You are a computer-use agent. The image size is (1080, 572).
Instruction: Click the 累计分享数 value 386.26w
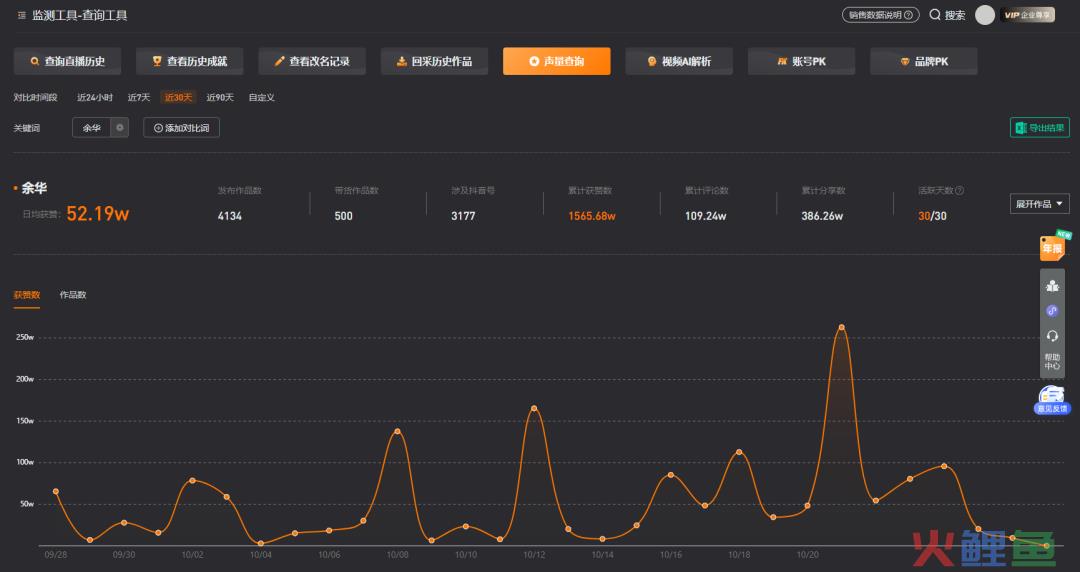point(822,216)
